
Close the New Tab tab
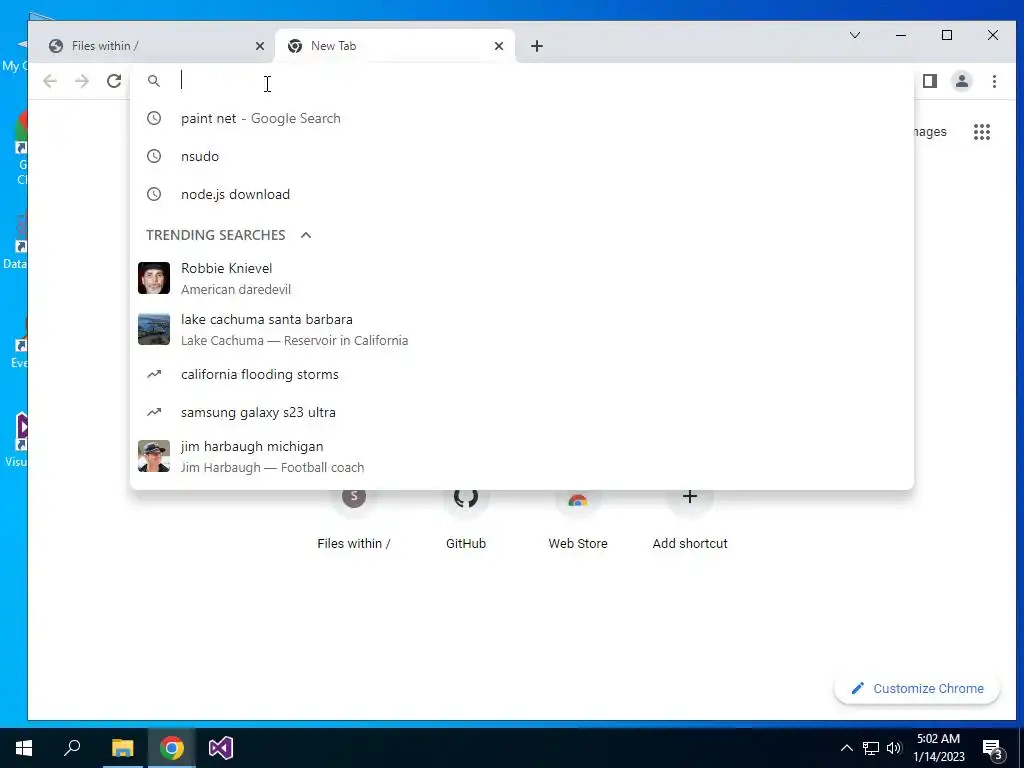pos(498,46)
